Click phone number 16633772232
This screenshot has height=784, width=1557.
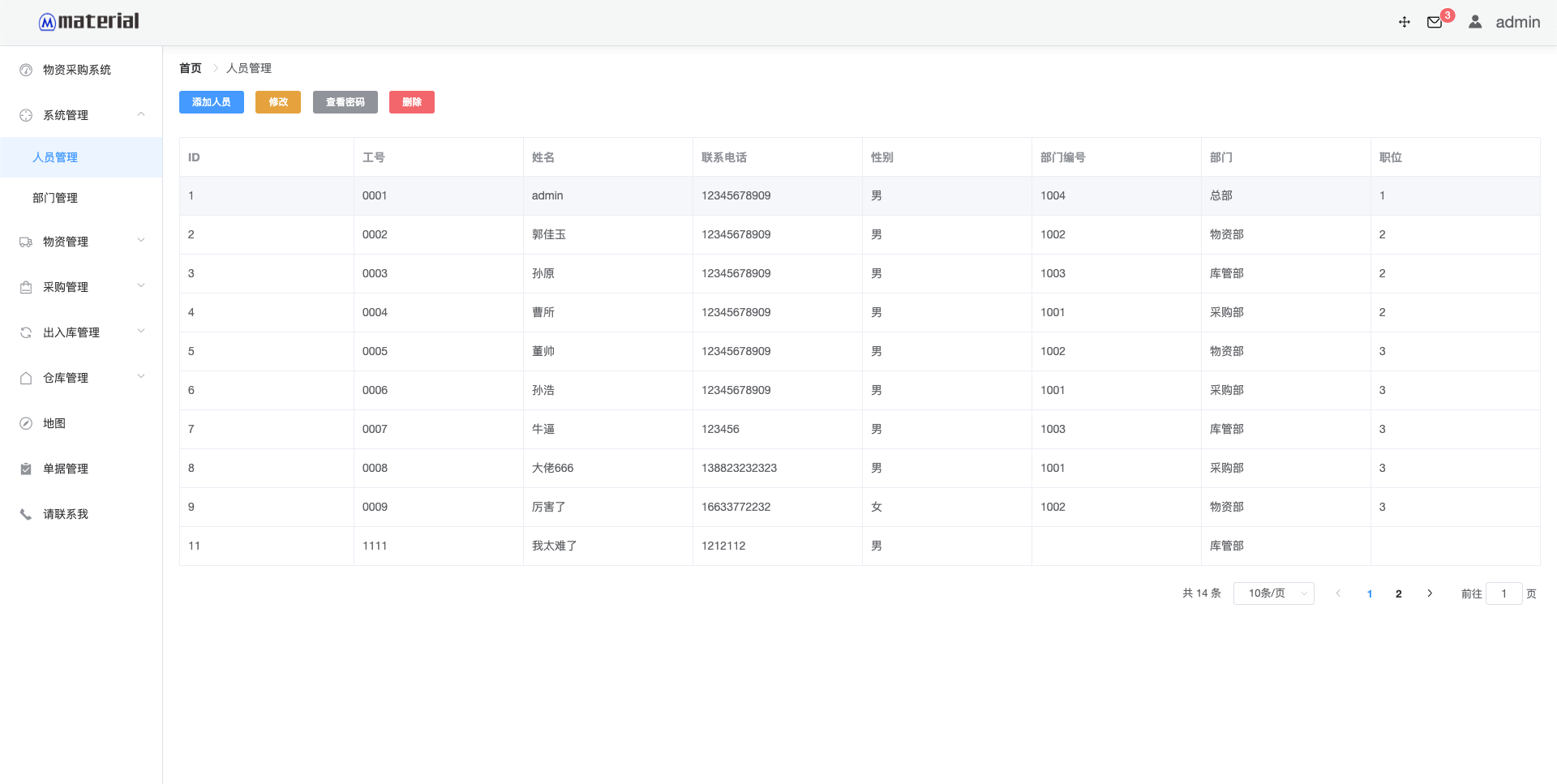(736, 507)
